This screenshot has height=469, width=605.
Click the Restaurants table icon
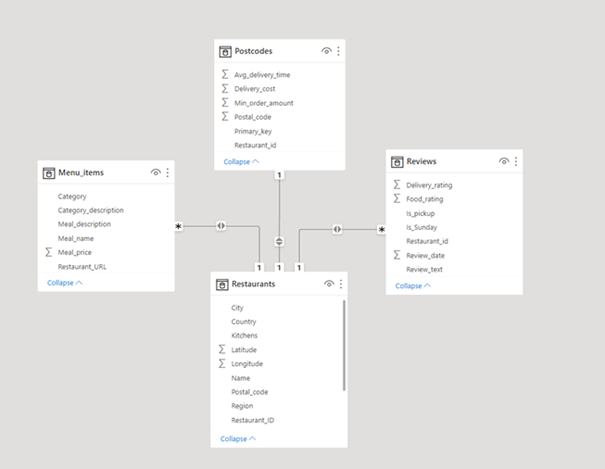pos(222,285)
